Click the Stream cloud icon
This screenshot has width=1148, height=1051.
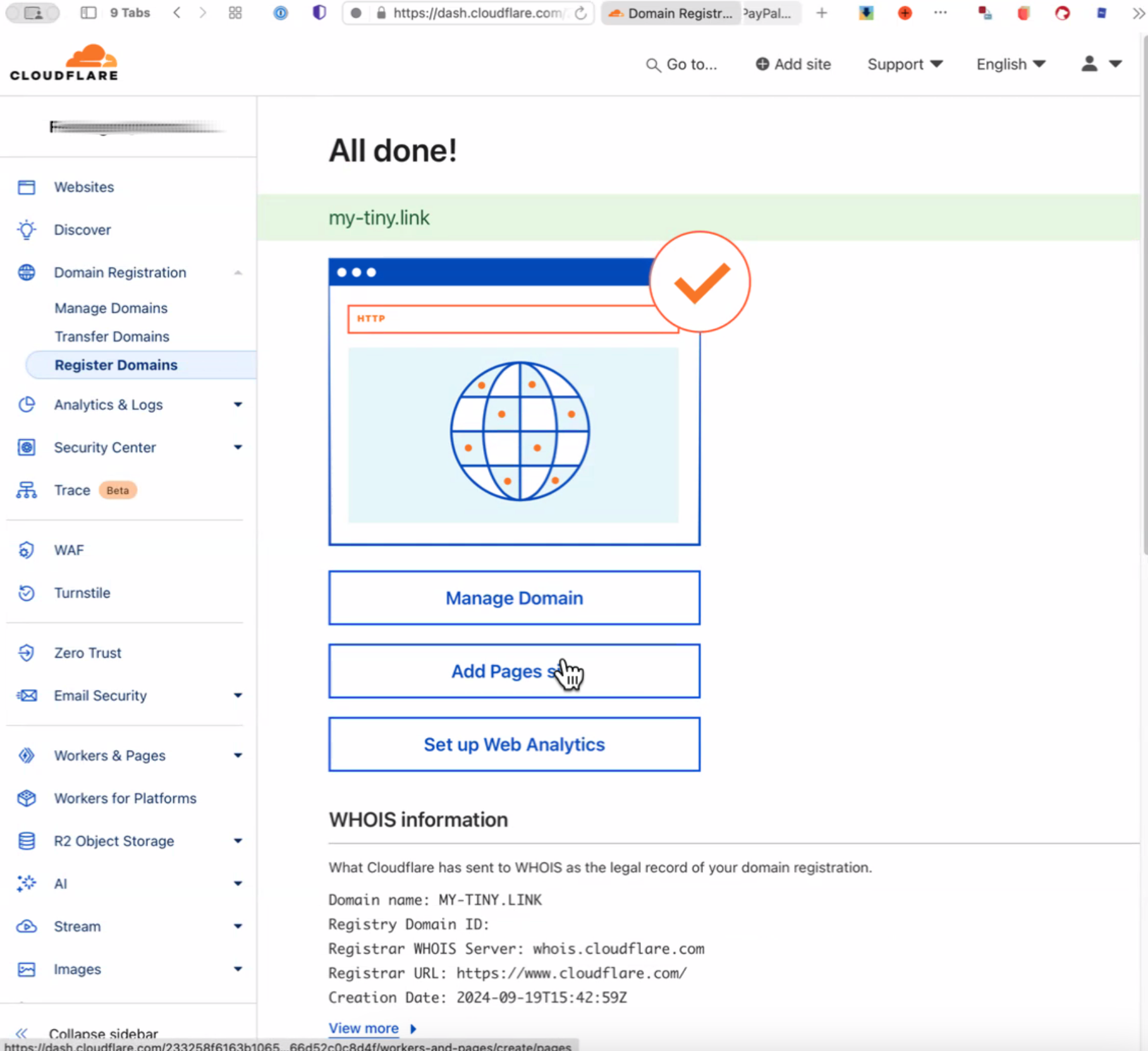[x=27, y=926]
